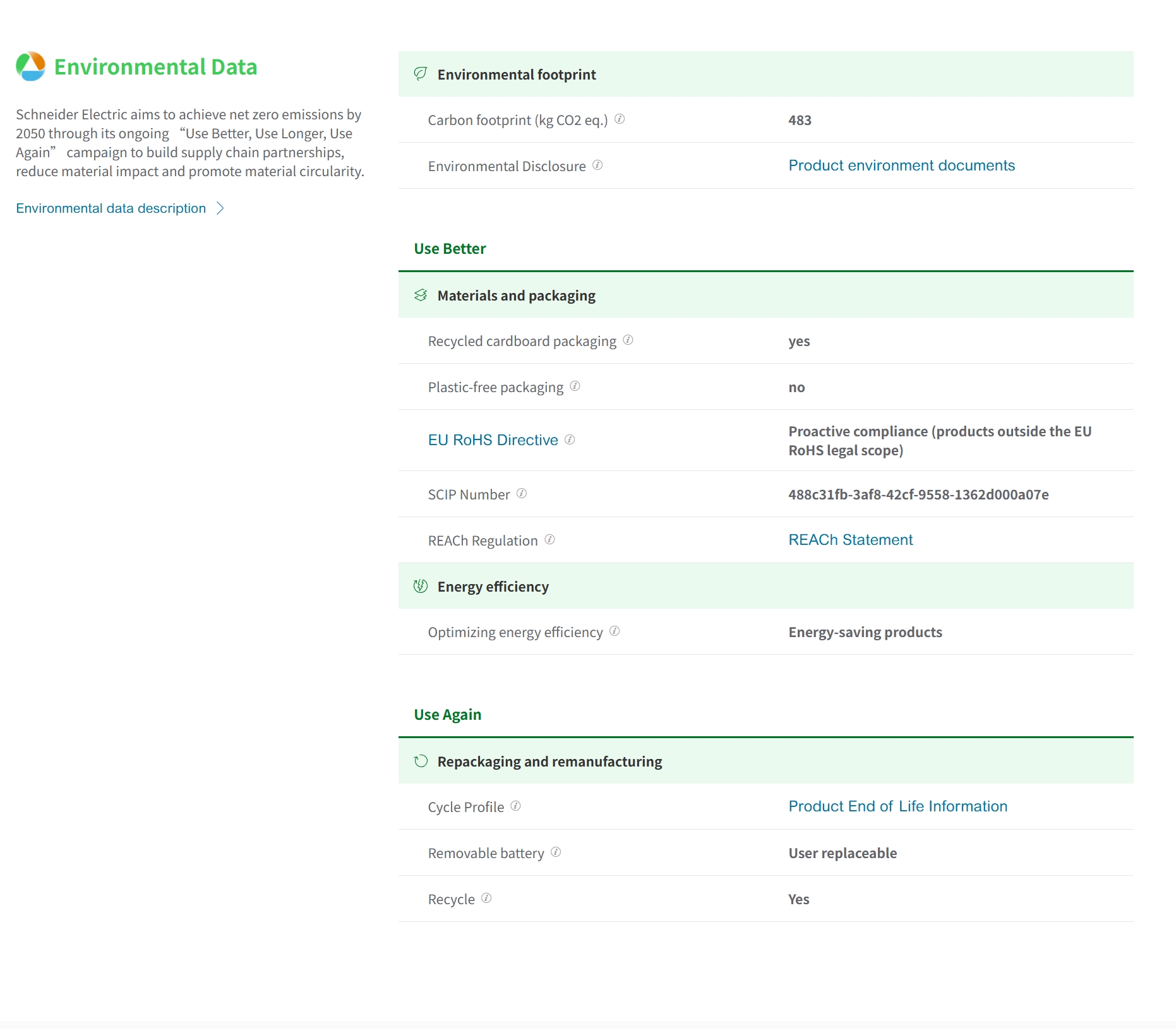Open the REACh Statement link

[850, 540]
